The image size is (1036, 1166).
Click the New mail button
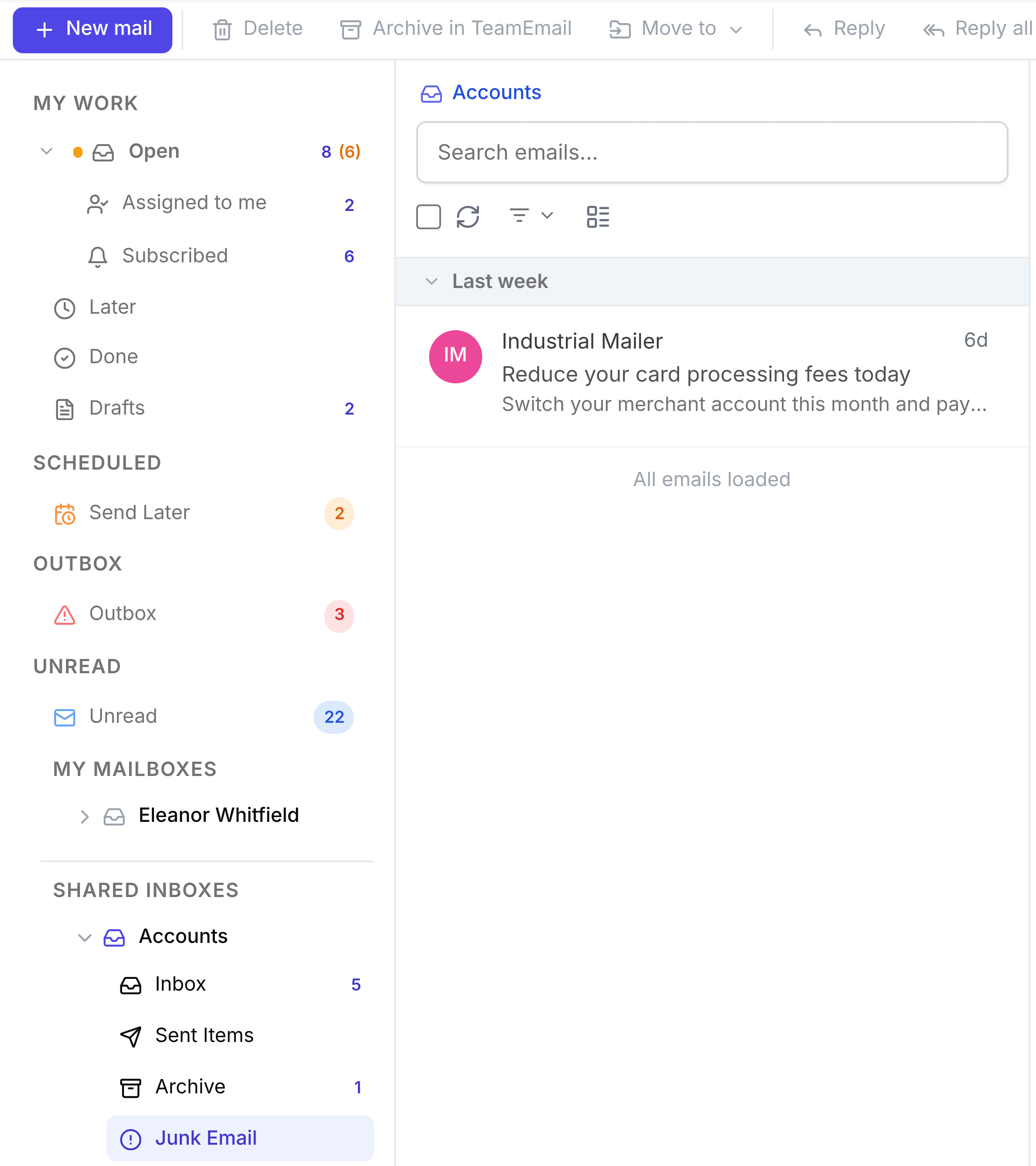[x=92, y=30]
